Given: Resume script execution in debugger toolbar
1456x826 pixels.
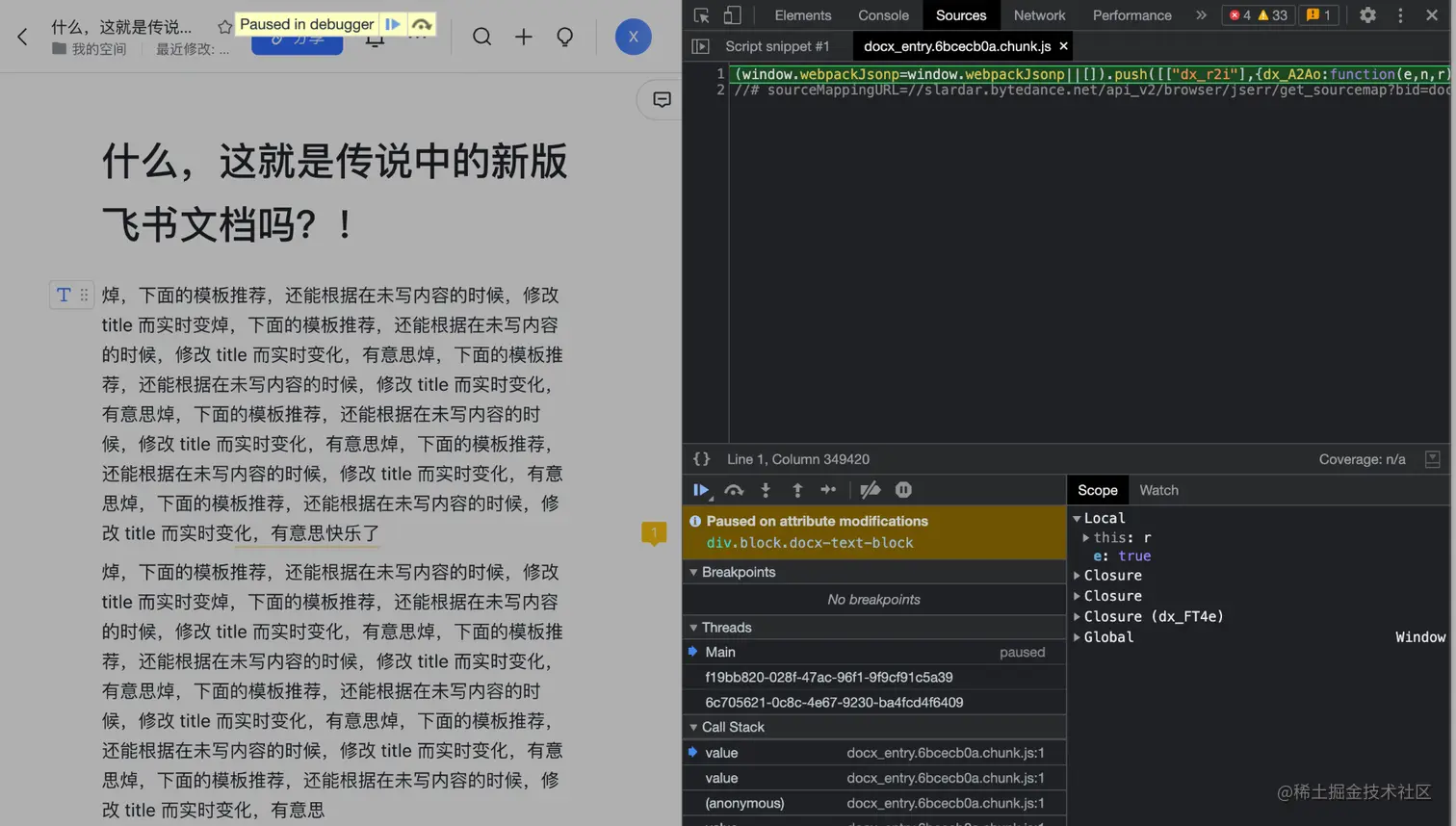Looking at the screenshot, I should pyautogui.click(x=701, y=490).
